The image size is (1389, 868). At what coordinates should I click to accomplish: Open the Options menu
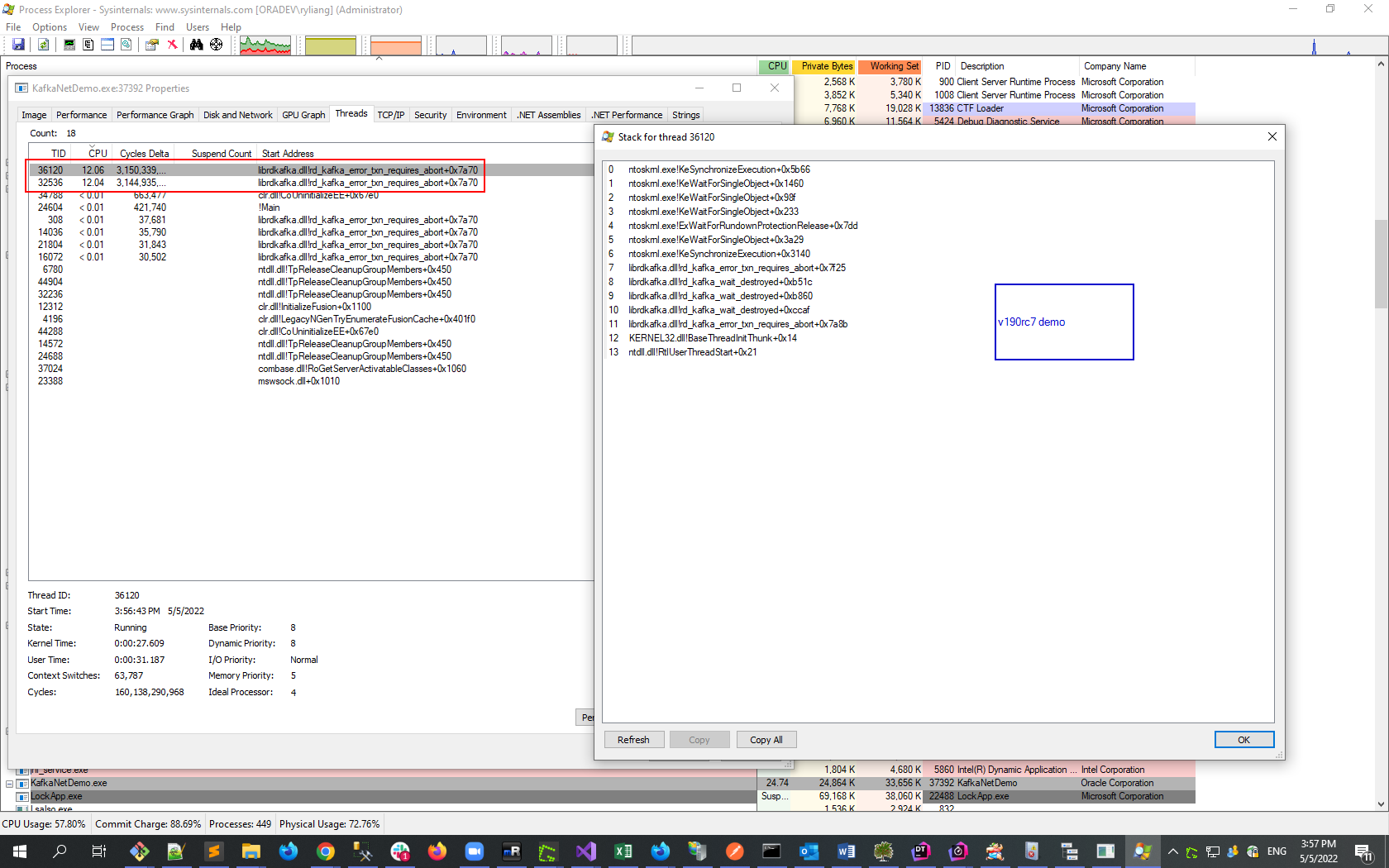click(50, 27)
